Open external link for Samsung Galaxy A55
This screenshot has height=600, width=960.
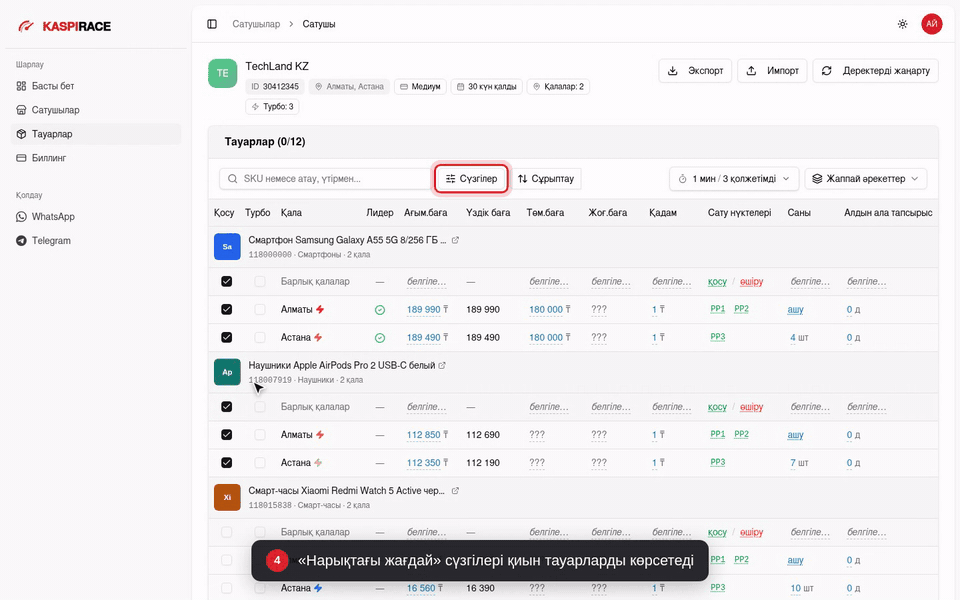pos(455,240)
